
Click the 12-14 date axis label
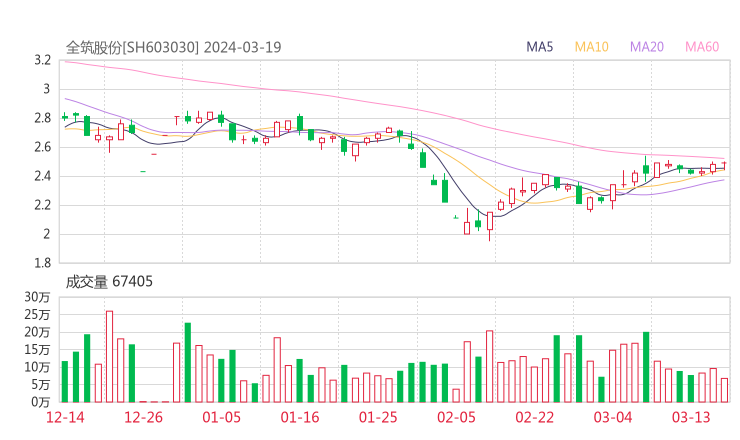[65, 417]
